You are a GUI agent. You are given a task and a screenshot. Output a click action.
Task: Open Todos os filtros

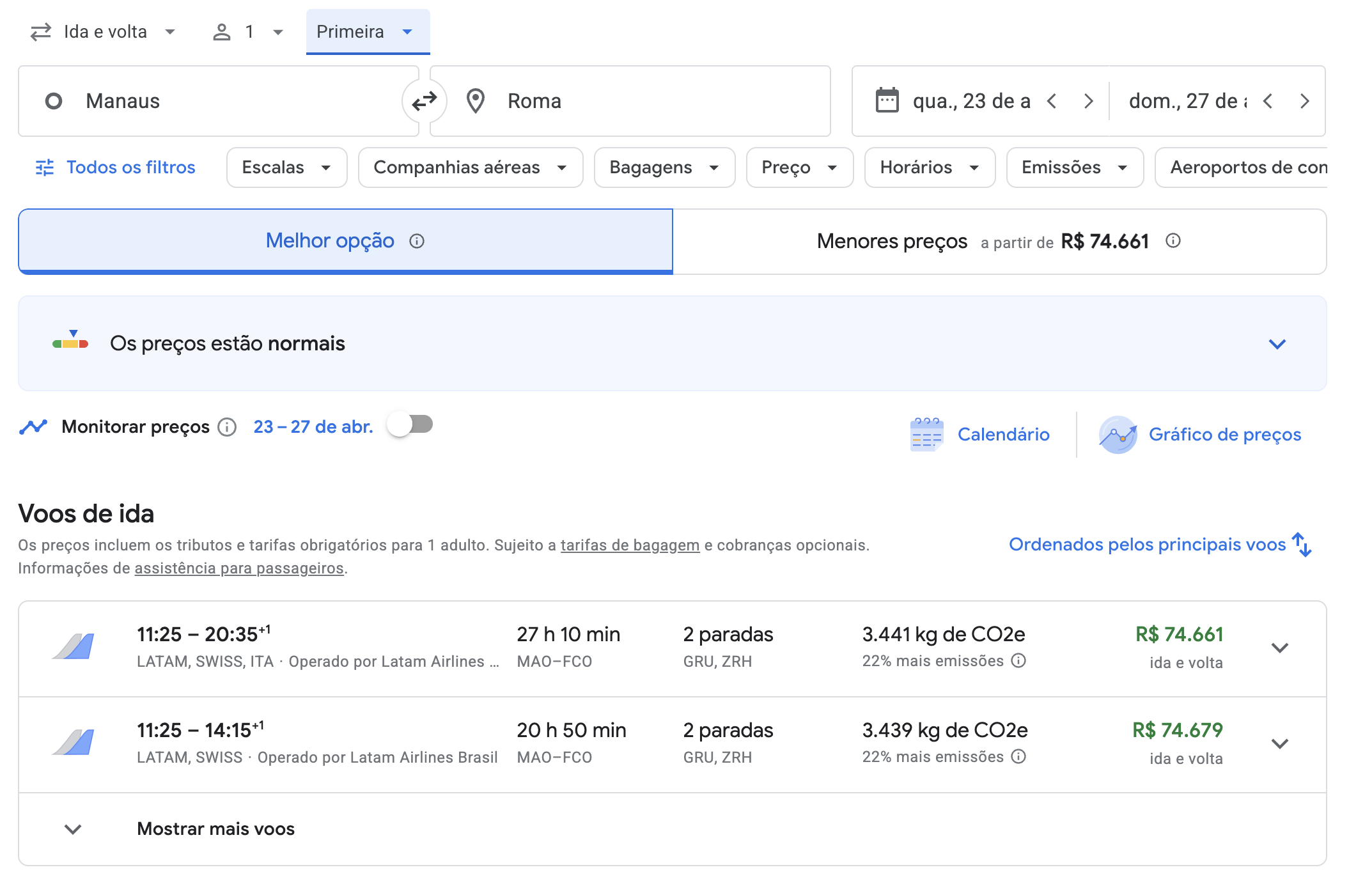click(116, 167)
